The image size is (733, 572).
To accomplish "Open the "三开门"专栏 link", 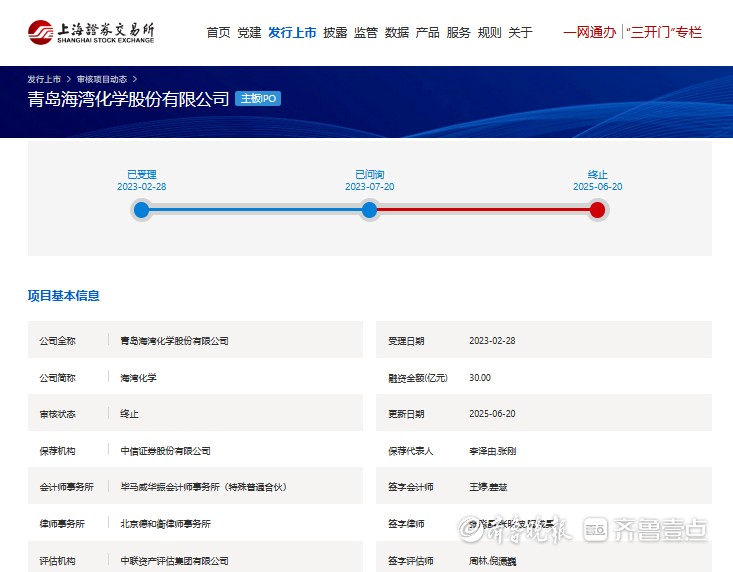I will point(664,32).
